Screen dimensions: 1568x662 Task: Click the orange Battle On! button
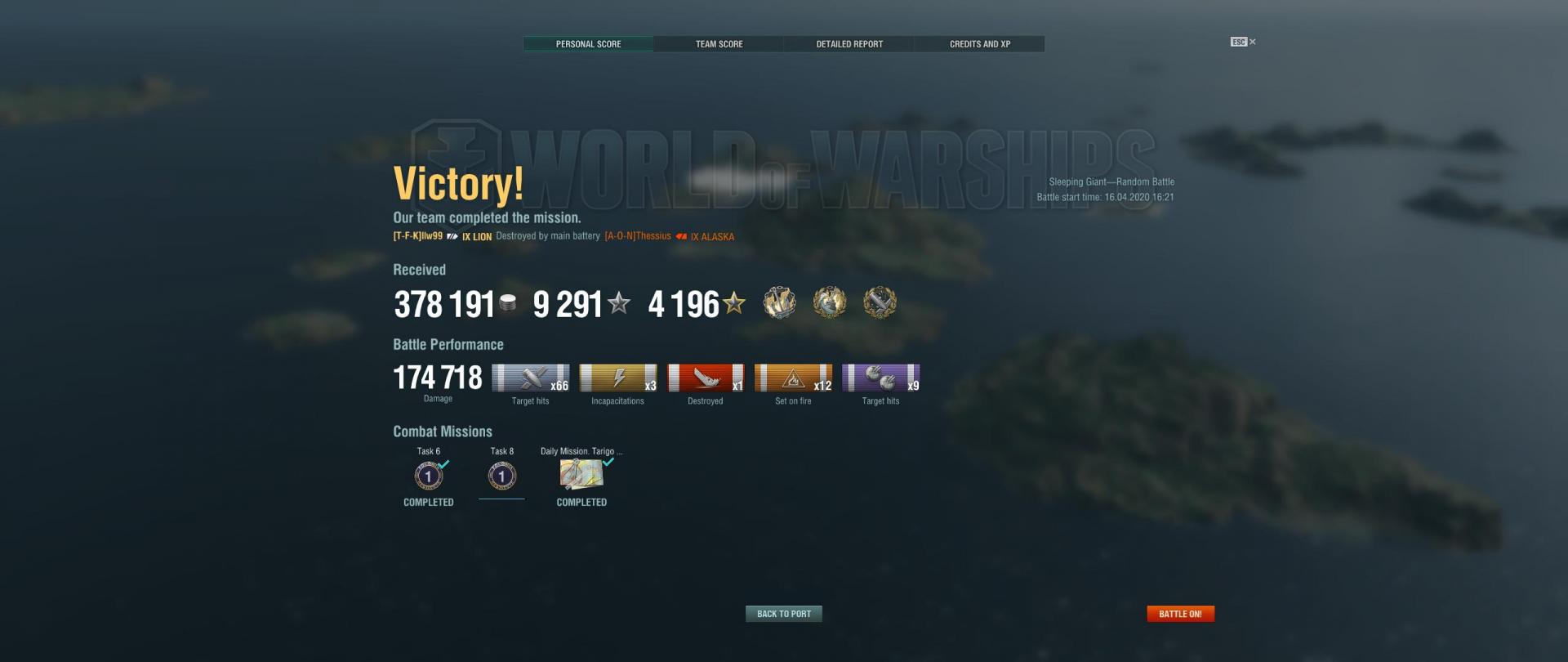tap(1180, 614)
